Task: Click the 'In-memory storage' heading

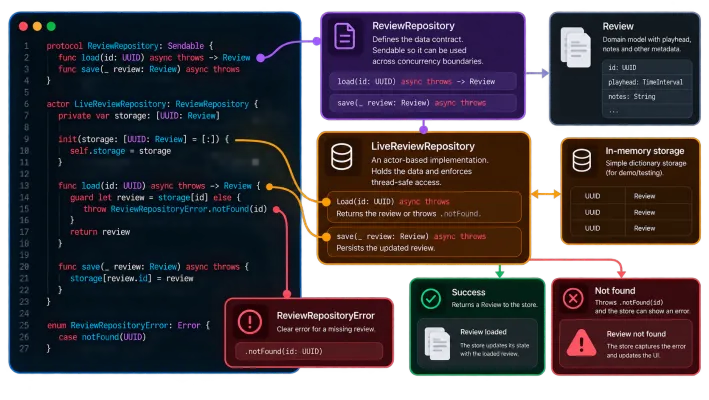Action: [644, 151]
